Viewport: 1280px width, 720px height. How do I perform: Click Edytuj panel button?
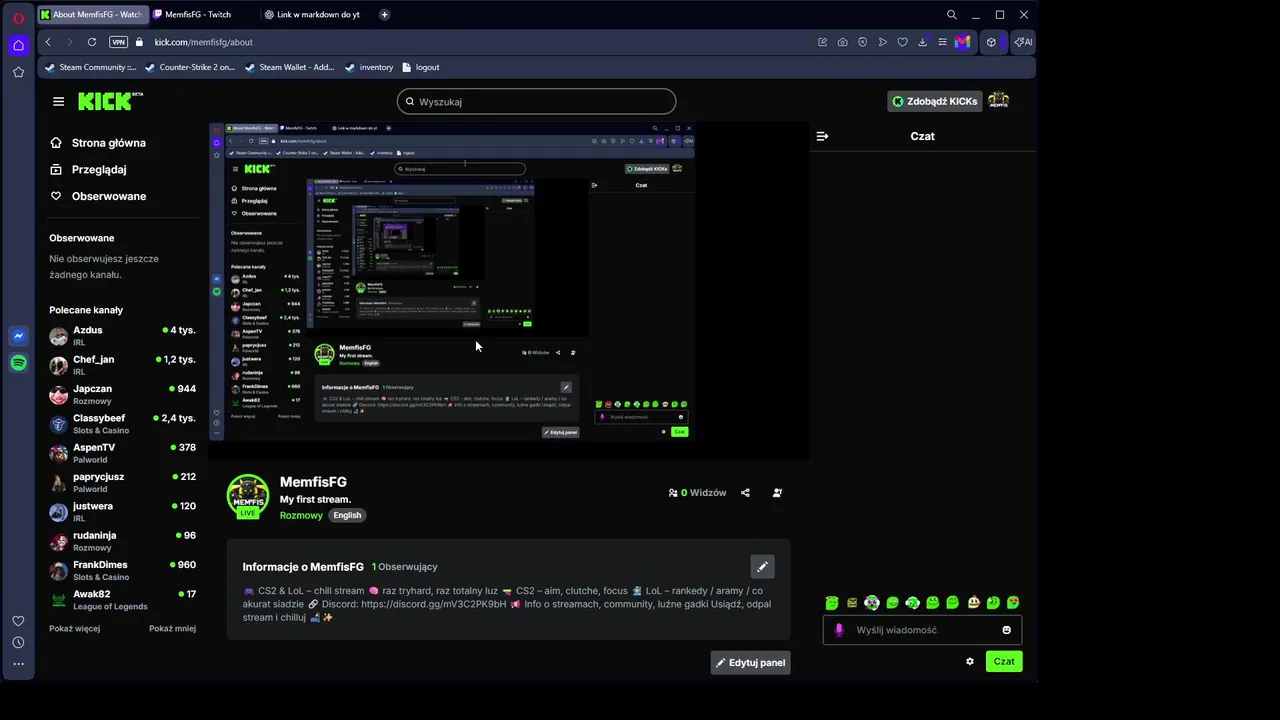[x=750, y=662]
